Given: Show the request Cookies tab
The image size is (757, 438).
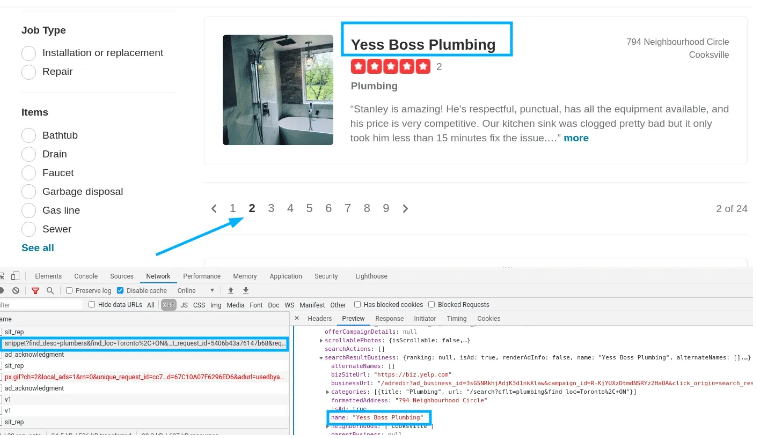Looking at the screenshot, I should pos(489,319).
